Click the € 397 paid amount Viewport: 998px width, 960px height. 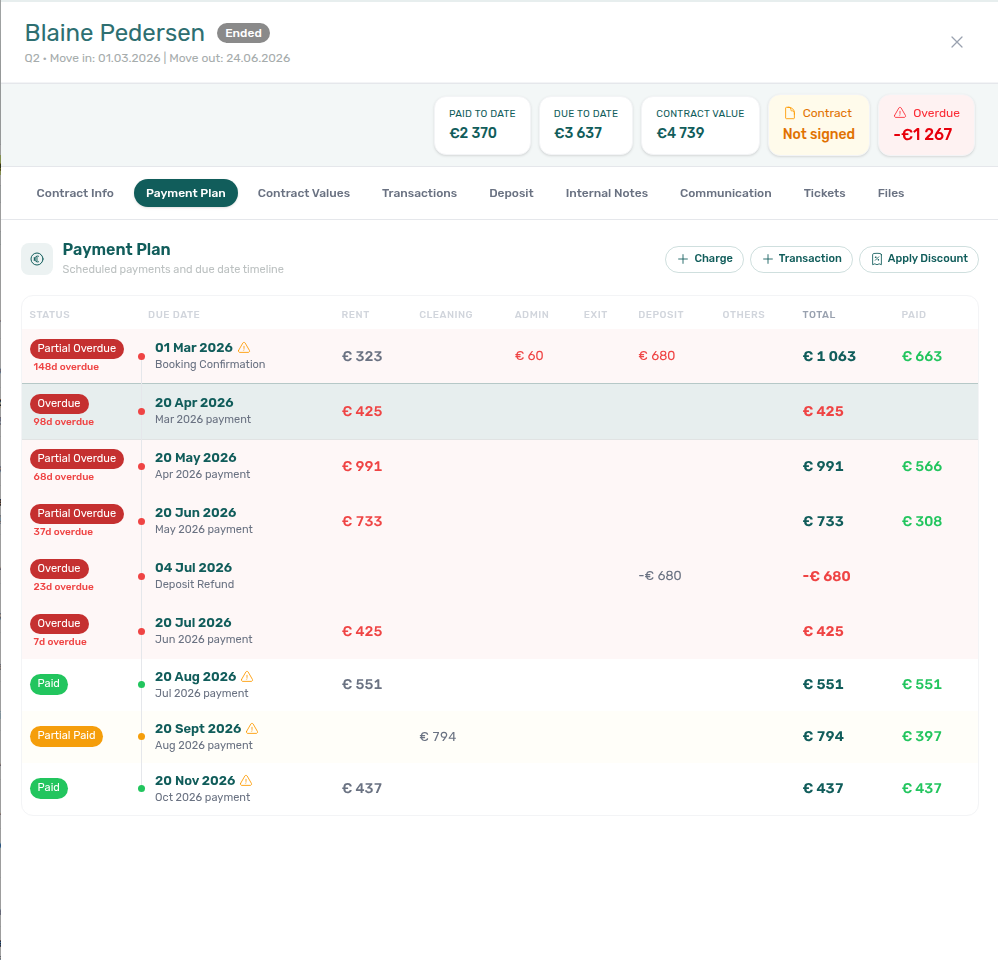922,737
